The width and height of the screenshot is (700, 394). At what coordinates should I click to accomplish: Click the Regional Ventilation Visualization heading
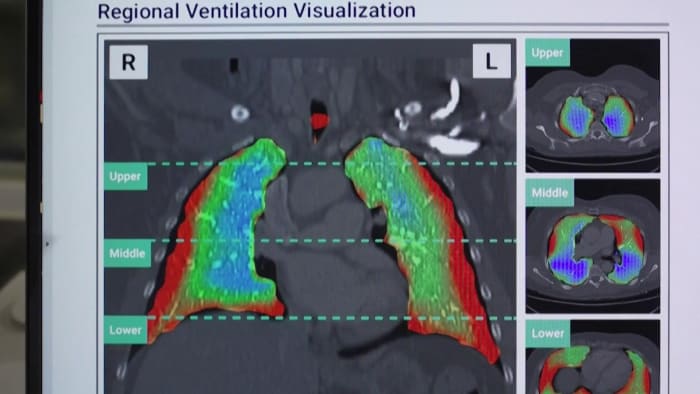(256, 10)
